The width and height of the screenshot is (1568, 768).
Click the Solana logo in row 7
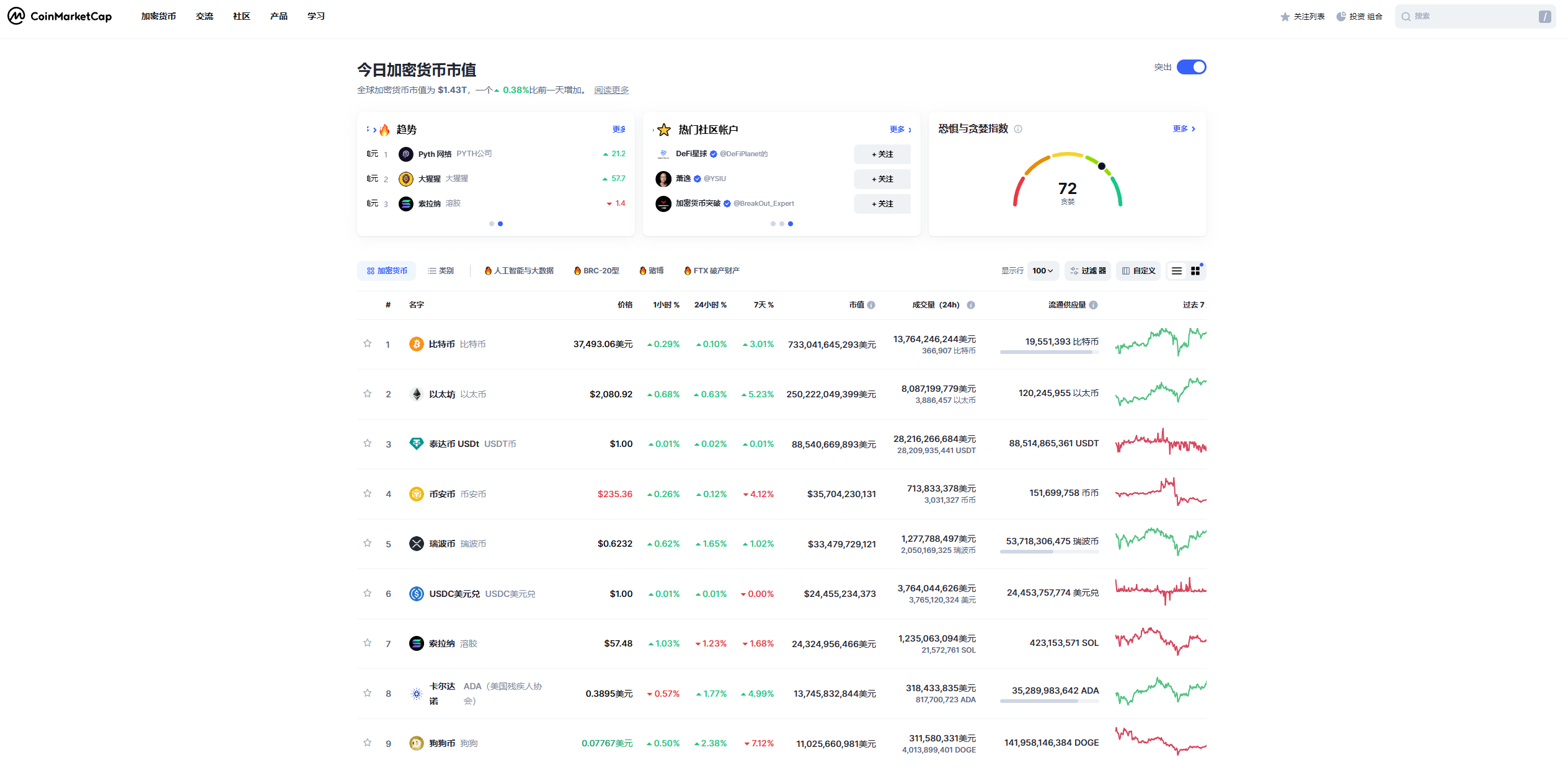pos(417,643)
